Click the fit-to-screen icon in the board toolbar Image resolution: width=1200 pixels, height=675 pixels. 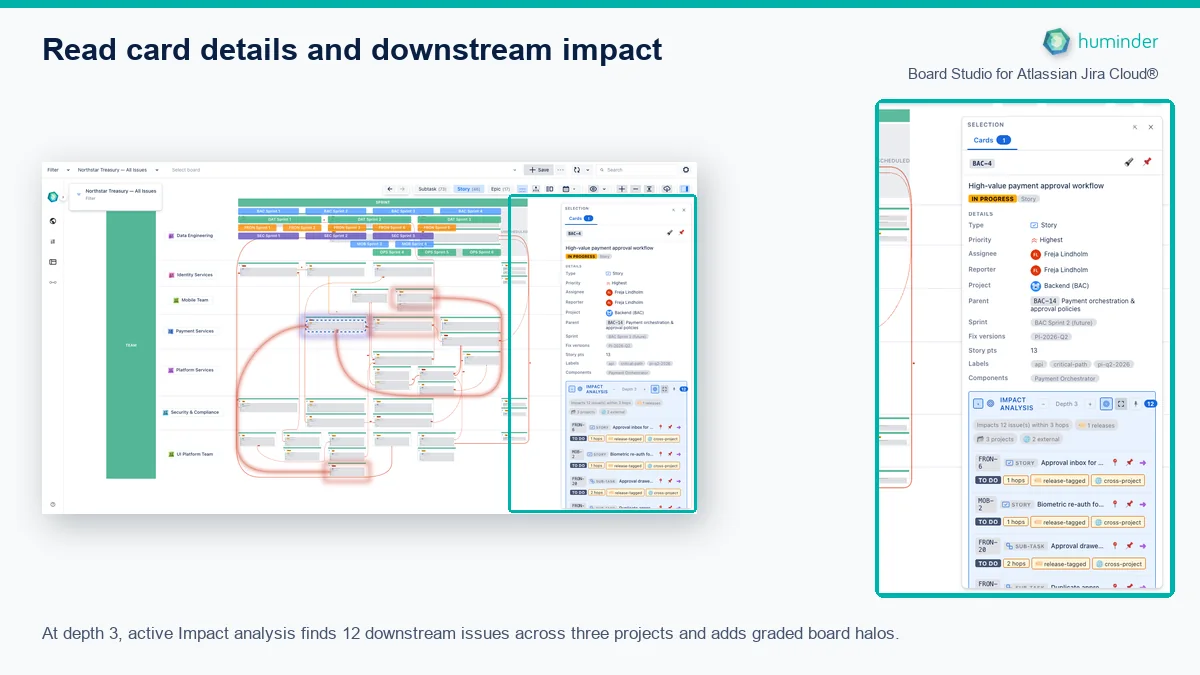pyautogui.click(x=649, y=189)
